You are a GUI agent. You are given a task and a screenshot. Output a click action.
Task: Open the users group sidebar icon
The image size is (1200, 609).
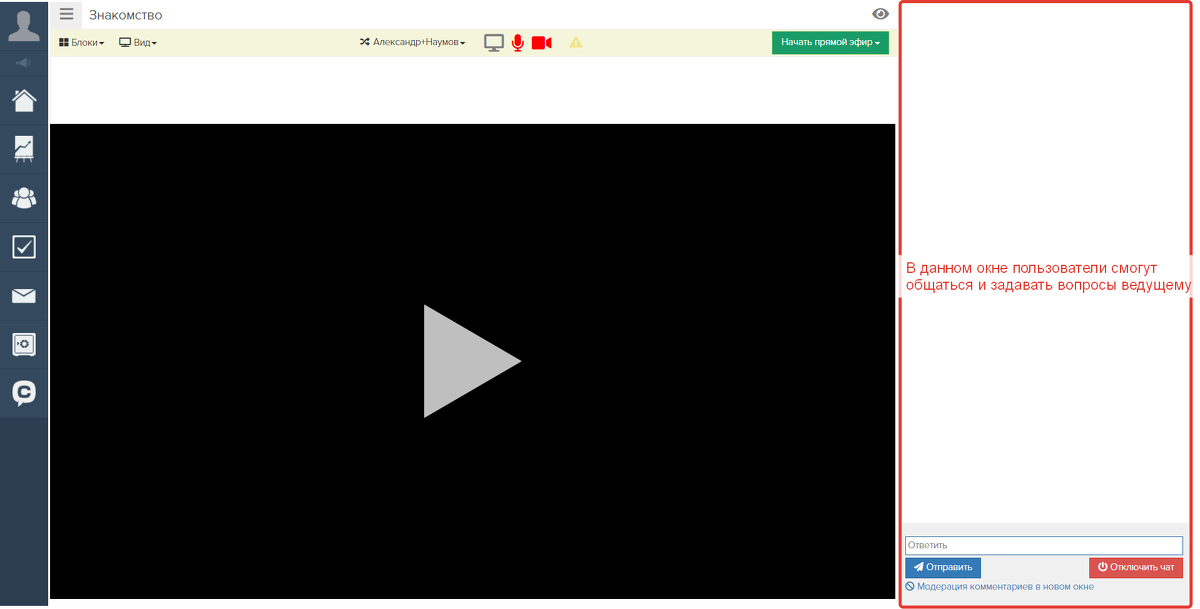pos(24,198)
